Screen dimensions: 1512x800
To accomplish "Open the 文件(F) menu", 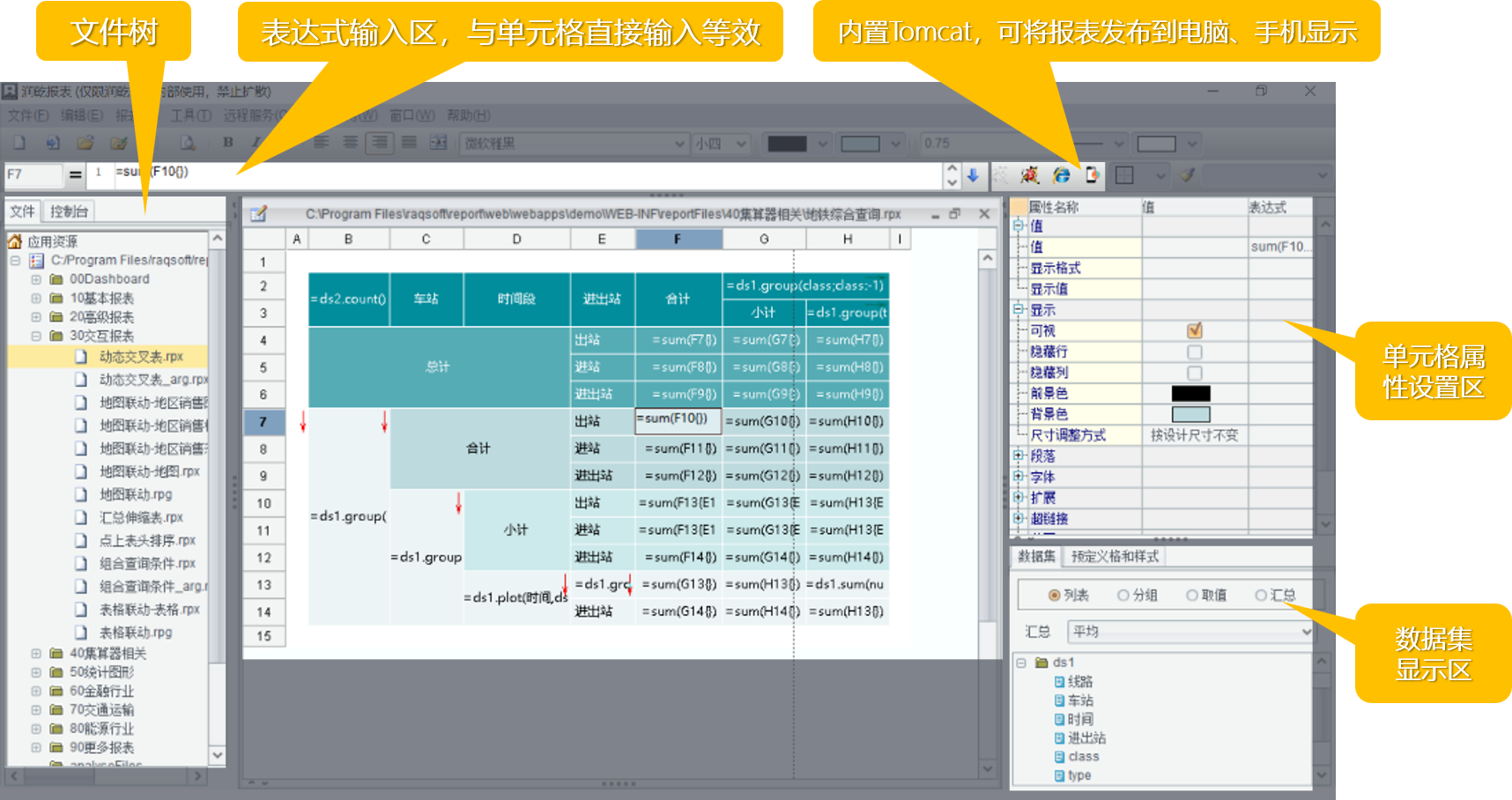I will tap(28, 115).
